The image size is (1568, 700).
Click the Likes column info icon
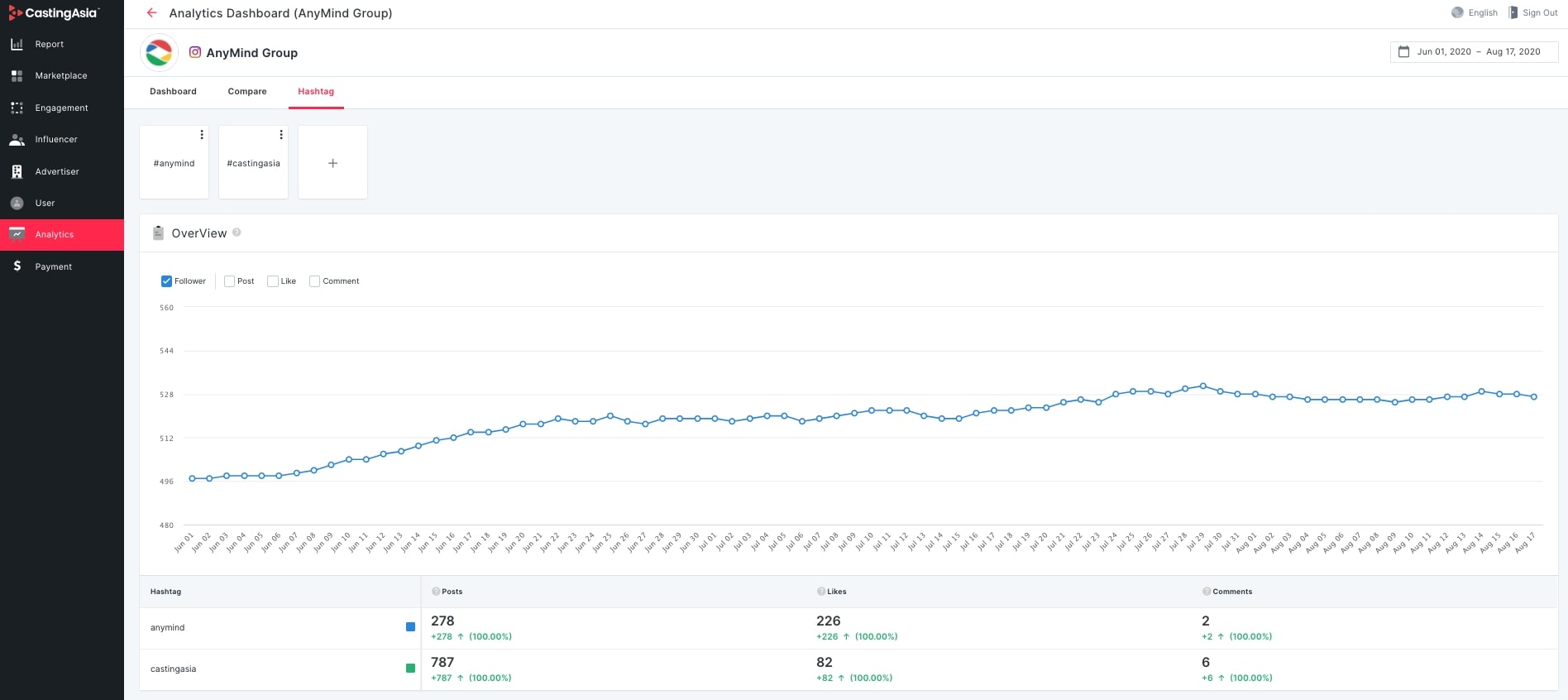[x=821, y=592]
